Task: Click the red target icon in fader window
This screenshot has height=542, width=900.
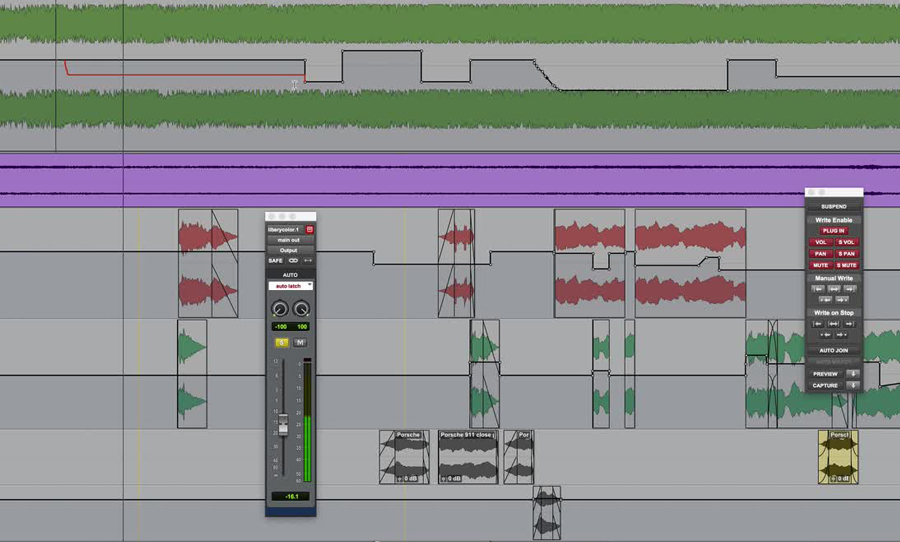Action: point(309,229)
